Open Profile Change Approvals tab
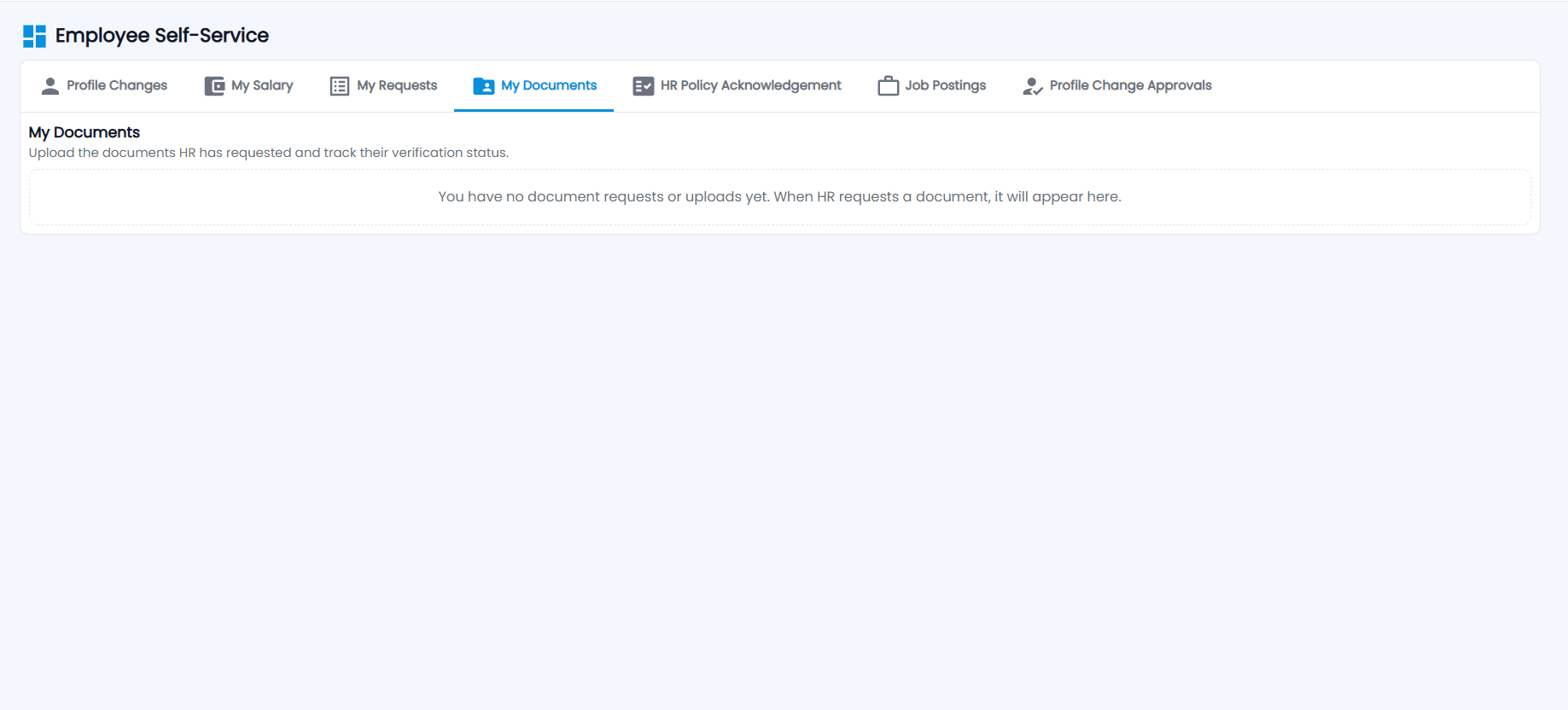Image resolution: width=1568 pixels, height=710 pixels. click(x=1117, y=86)
